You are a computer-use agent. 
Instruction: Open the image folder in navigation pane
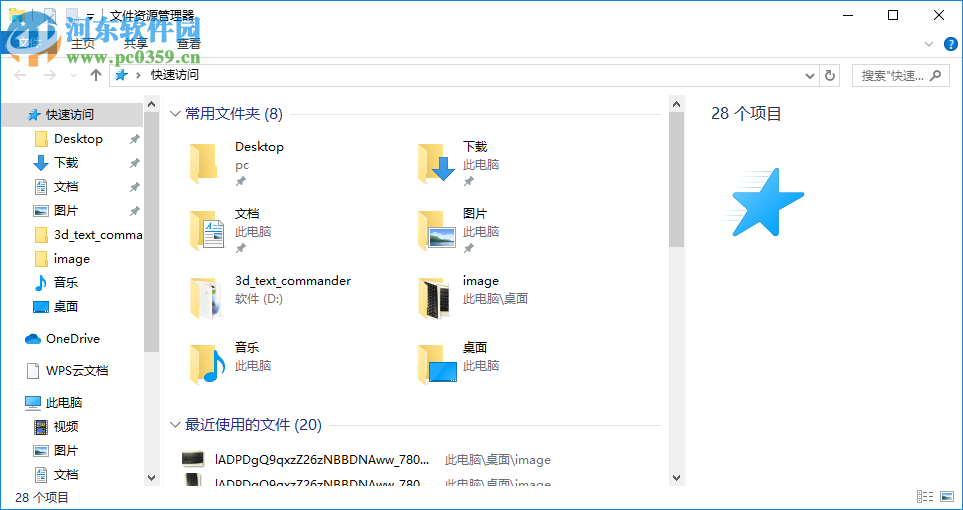click(62, 259)
